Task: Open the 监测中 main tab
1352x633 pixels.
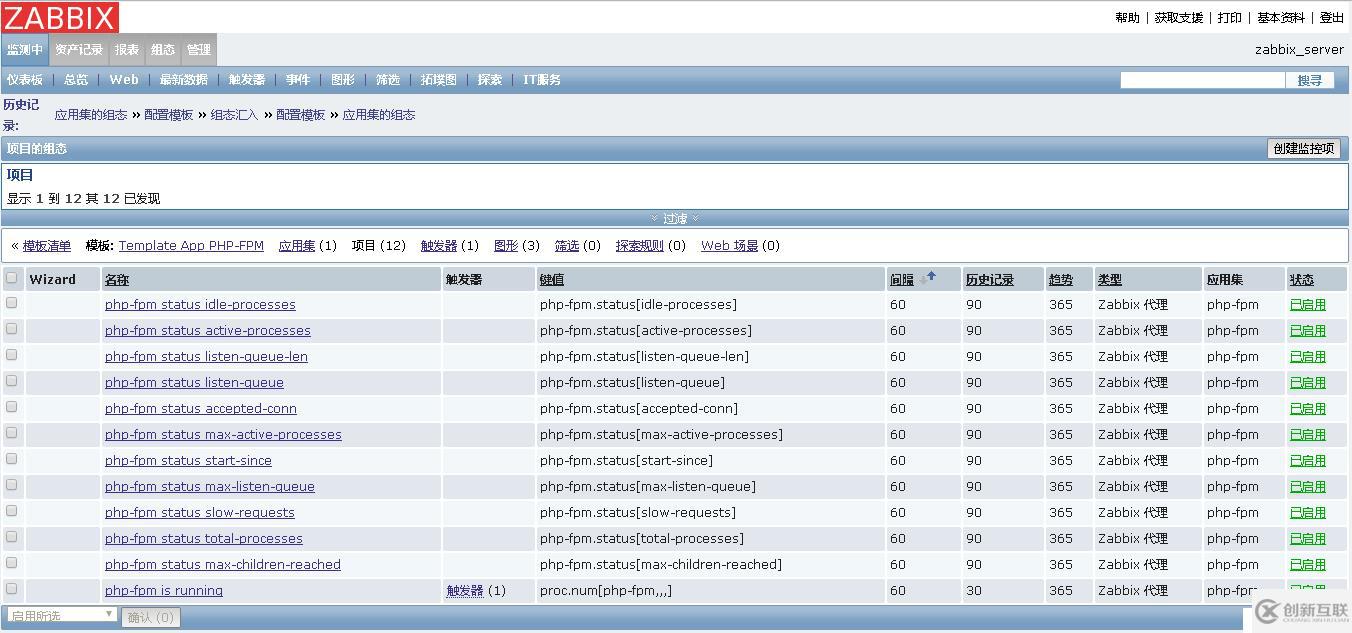Action: click(x=25, y=50)
